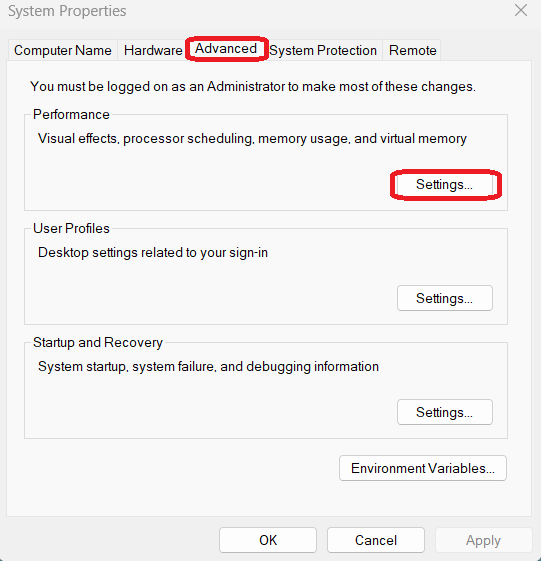The image size is (541, 561).
Task: Click the Startup and Recovery group label
Action: [98, 342]
